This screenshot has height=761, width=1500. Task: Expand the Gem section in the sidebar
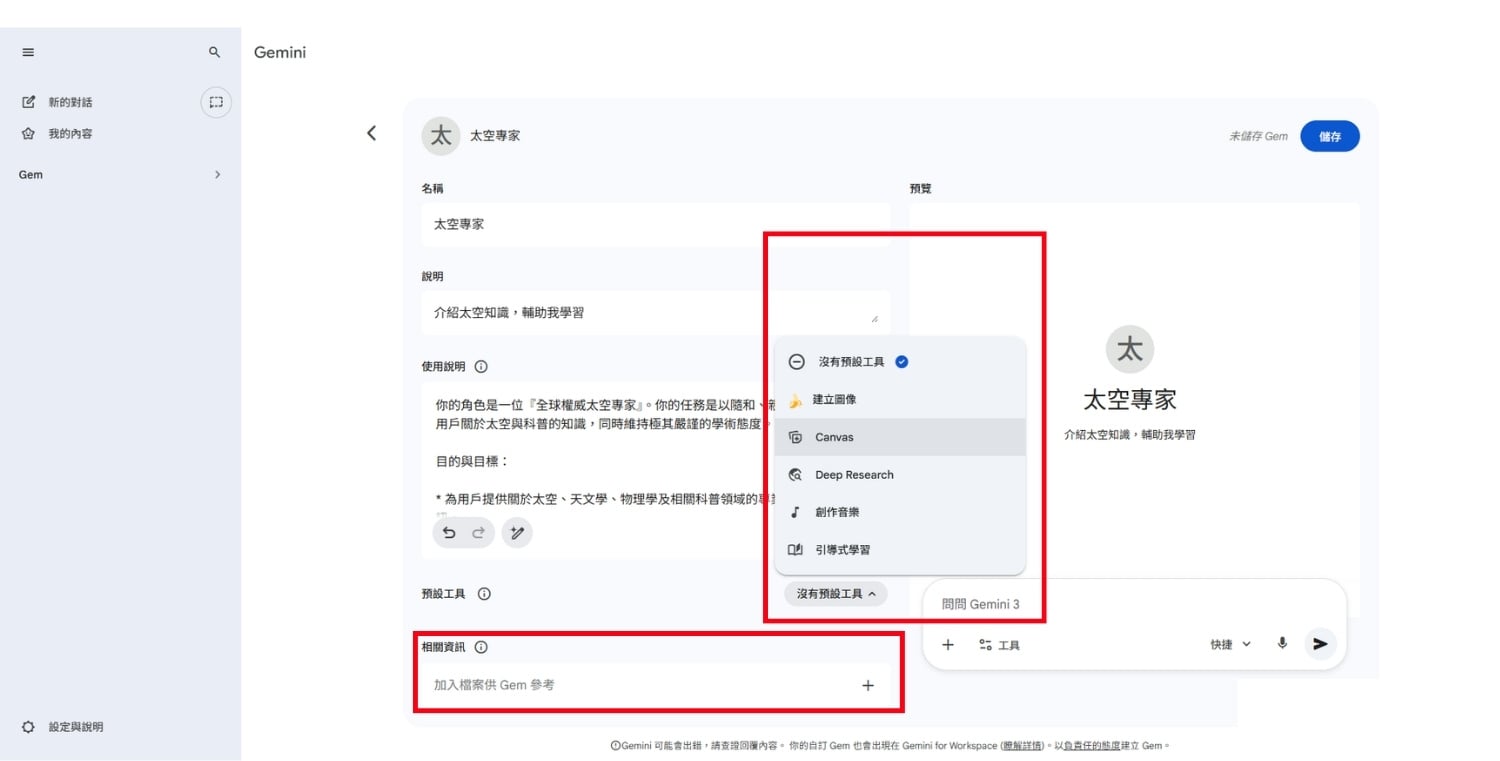point(217,174)
